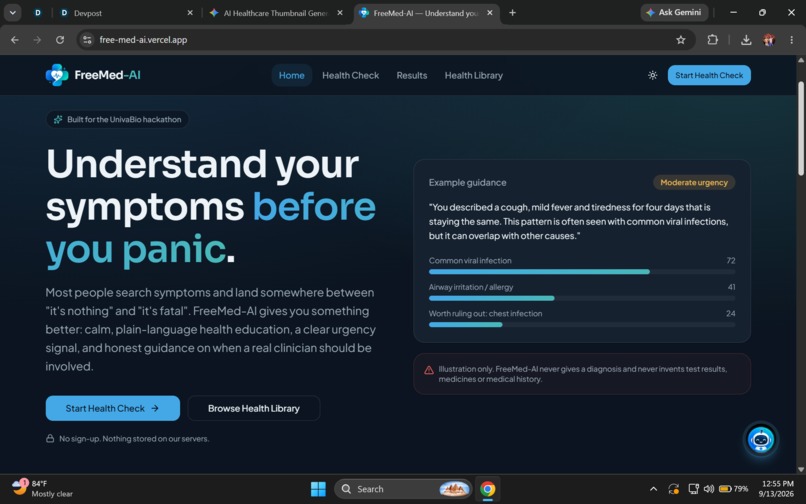806x504 pixels.
Task: Open the Results nav item
Action: [412, 75]
